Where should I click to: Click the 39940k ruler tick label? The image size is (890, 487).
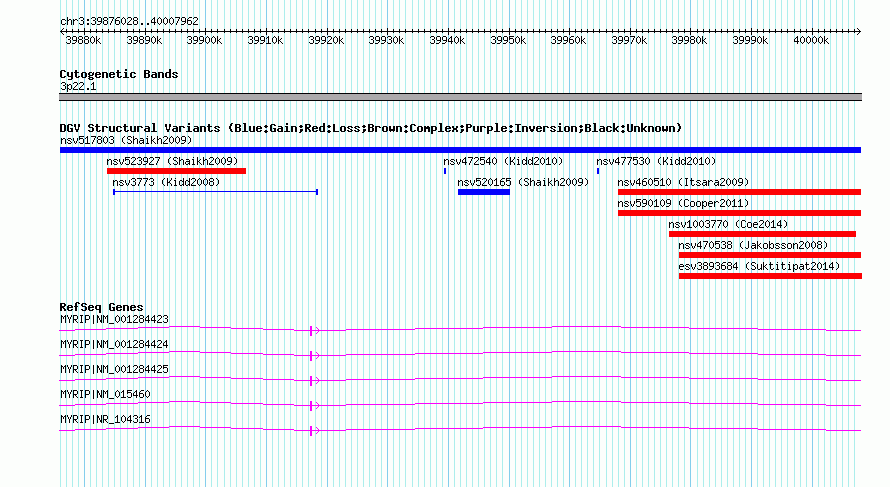pyautogui.click(x=447, y=40)
